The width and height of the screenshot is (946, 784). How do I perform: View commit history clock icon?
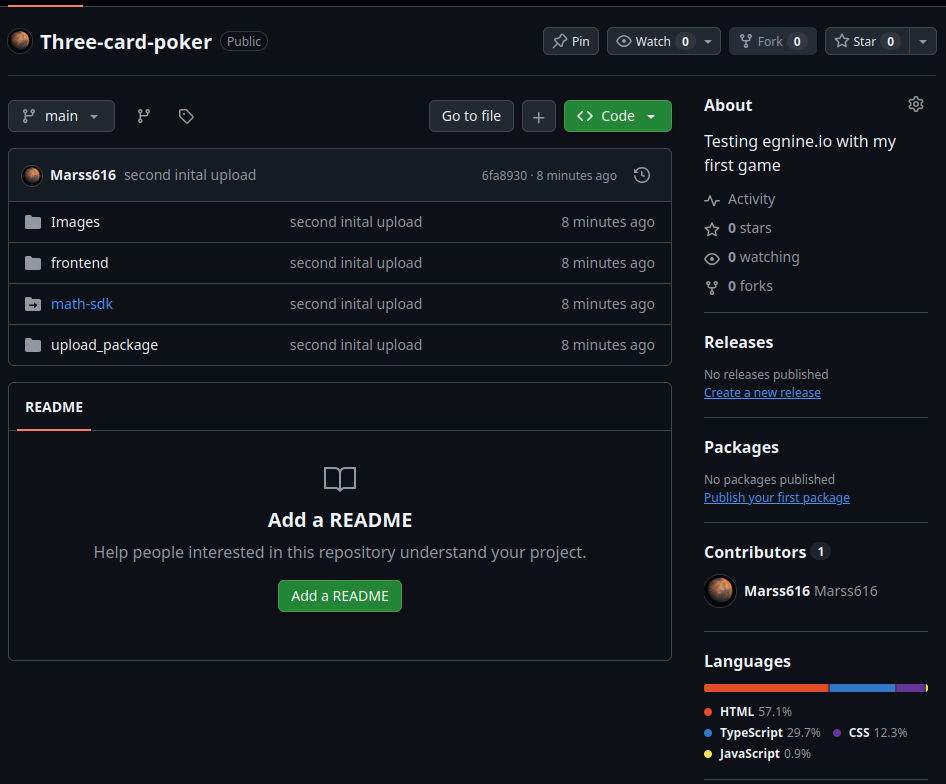(642, 175)
